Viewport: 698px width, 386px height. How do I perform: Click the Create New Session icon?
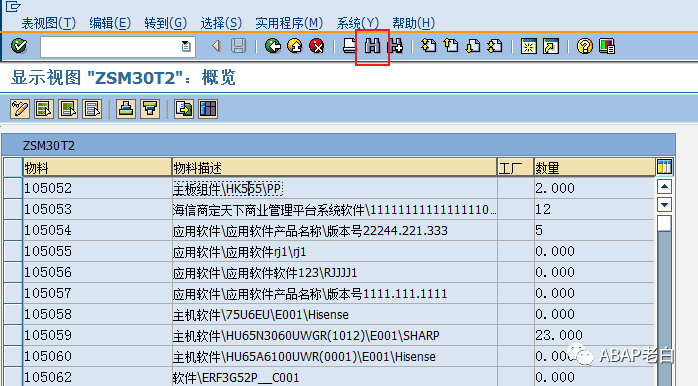(x=529, y=46)
